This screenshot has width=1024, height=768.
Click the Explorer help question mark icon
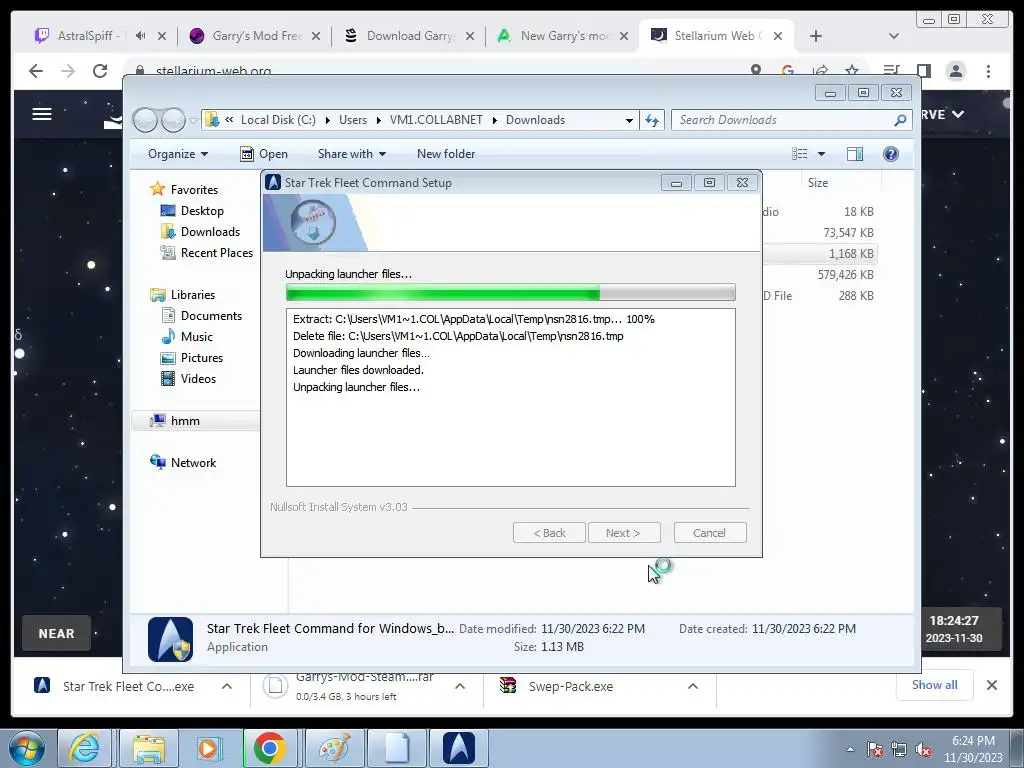[x=891, y=153]
